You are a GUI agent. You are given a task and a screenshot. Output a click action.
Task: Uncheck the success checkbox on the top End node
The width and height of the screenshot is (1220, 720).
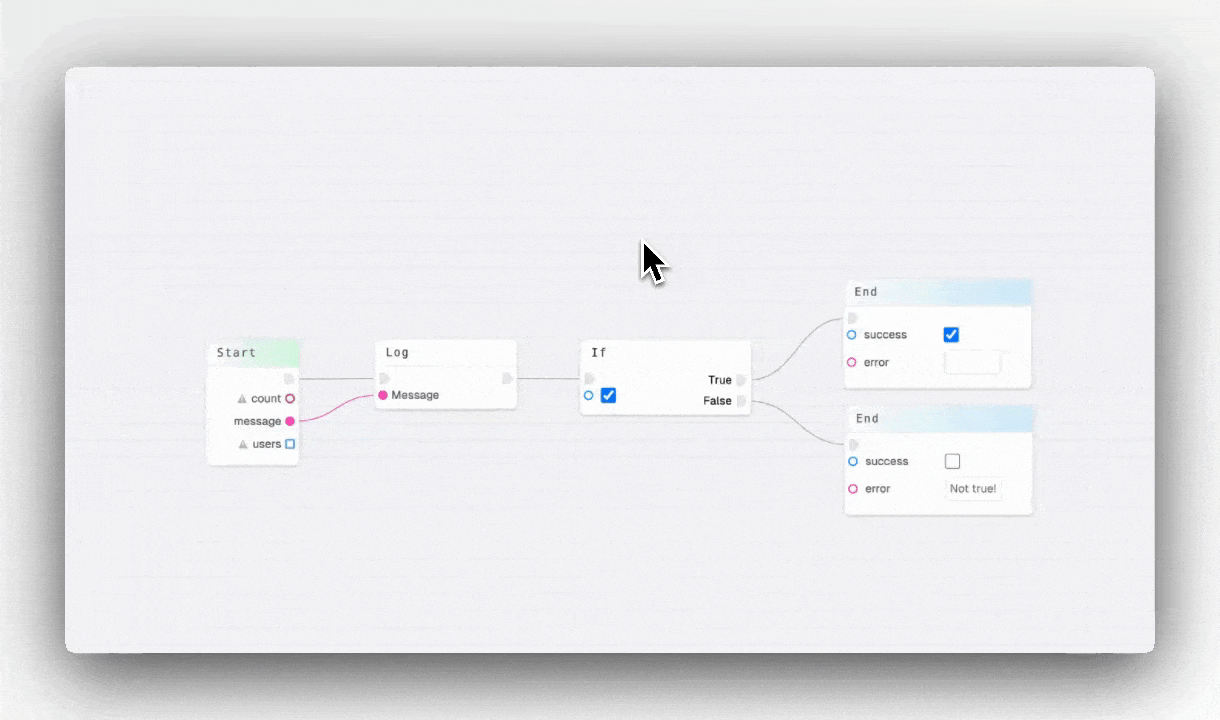click(x=951, y=335)
